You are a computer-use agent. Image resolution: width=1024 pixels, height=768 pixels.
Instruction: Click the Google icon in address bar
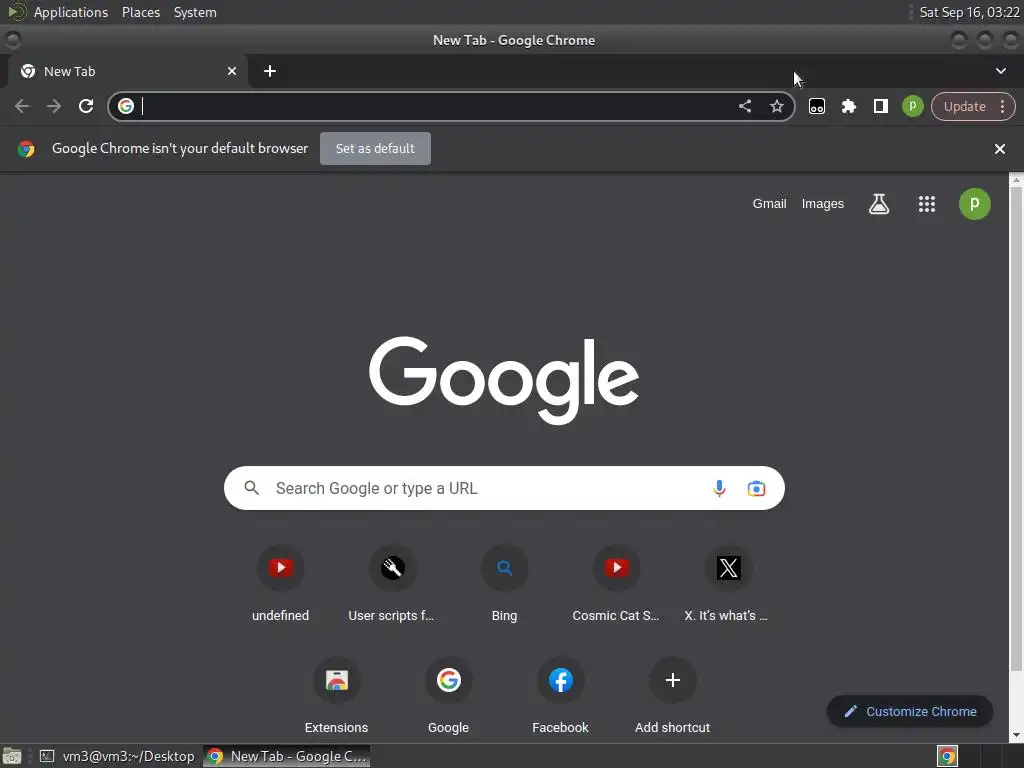click(x=126, y=106)
